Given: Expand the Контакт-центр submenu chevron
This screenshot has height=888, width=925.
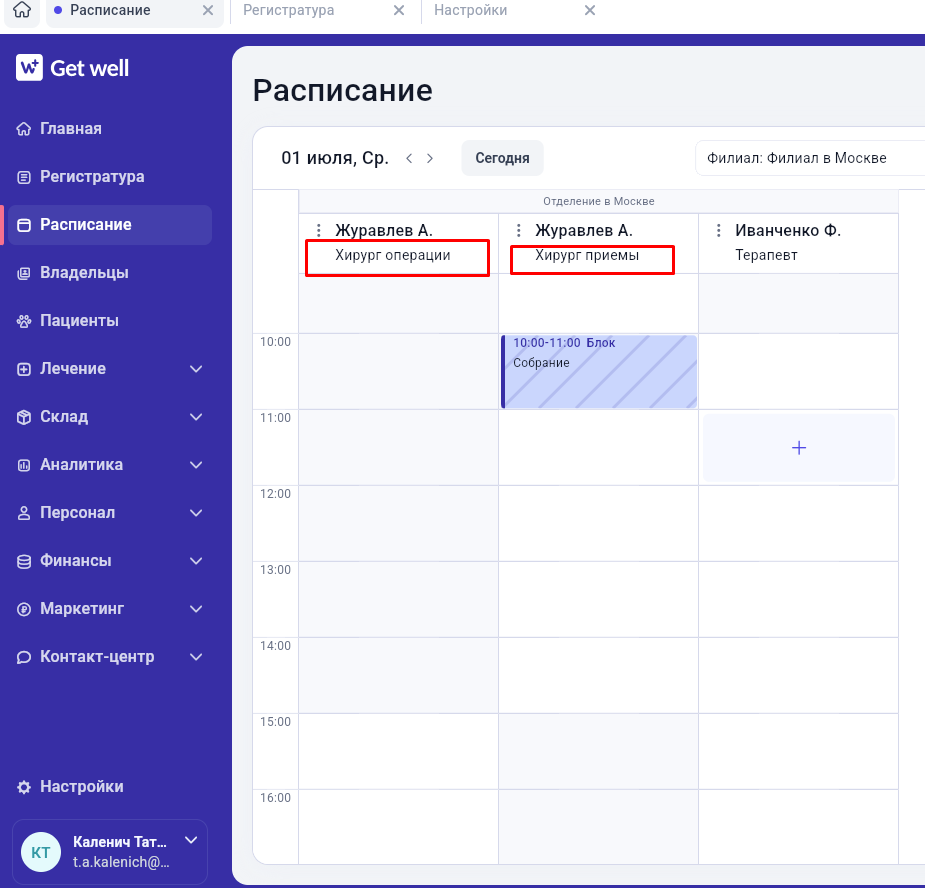Looking at the screenshot, I should point(196,657).
